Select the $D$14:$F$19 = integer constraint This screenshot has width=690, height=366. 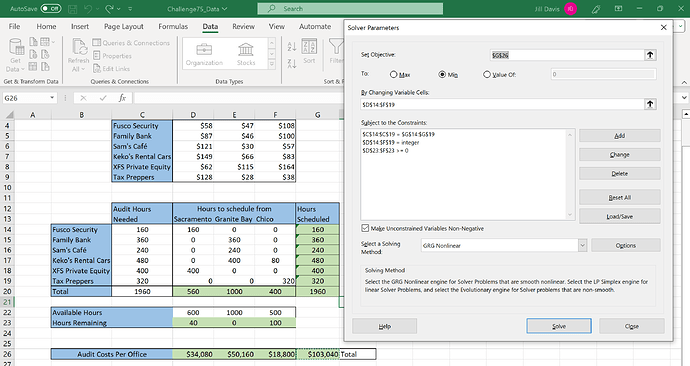391,143
